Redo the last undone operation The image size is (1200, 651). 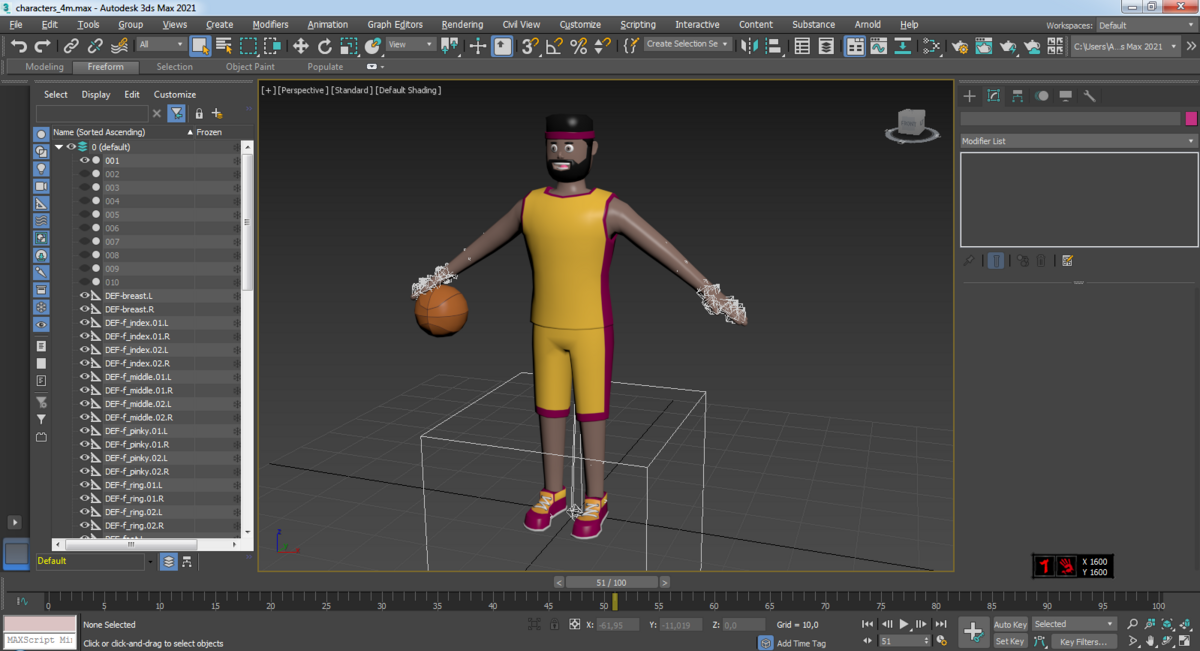42,46
